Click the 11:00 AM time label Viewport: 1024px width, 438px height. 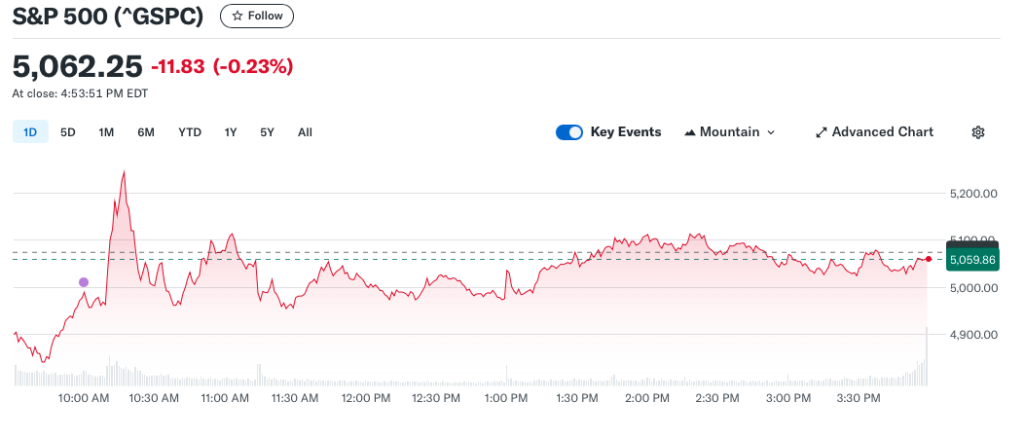pos(223,398)
